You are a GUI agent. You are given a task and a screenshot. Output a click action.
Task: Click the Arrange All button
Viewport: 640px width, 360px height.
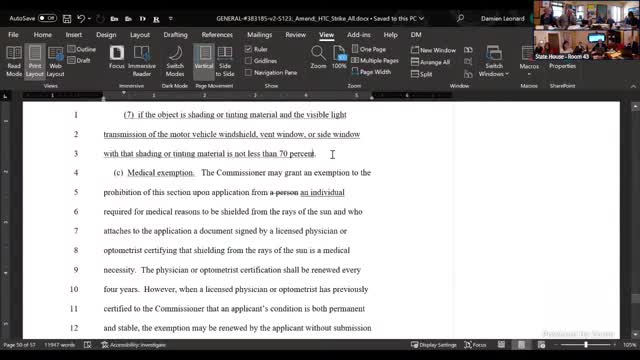coord(431,62)
